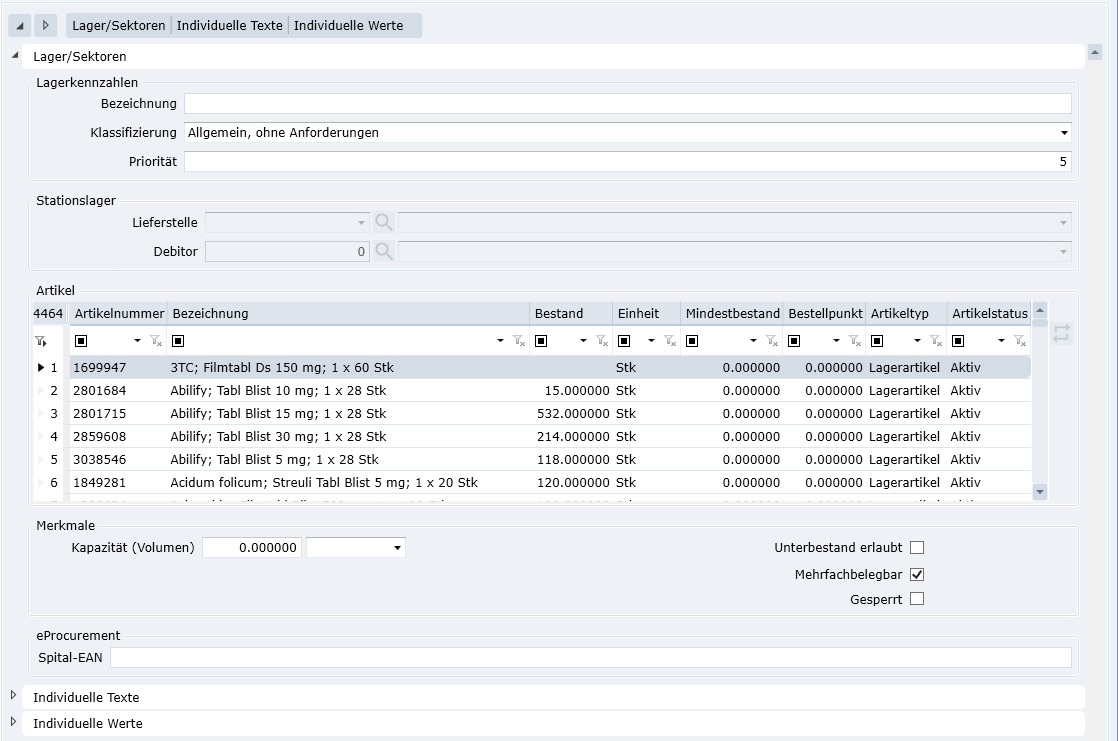Switch to the Individuelle Werte tab
The width and height of the screenshot is (1118, 741).
(348, 25)
